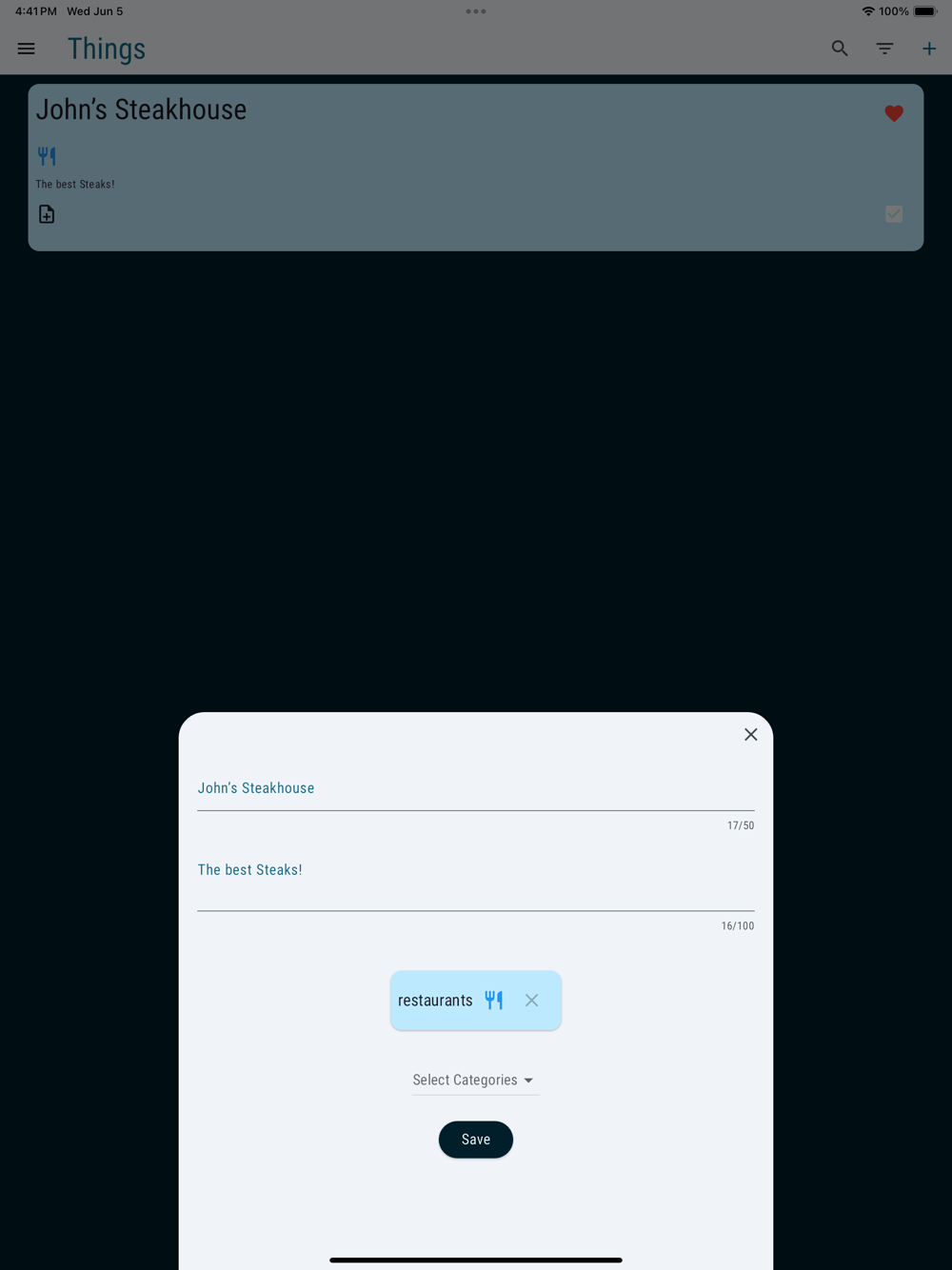The height and width of the screenshot is (1270, 952).
Task: Click the restaurants chip utensils icon
Action: (x=494, y=1001)
